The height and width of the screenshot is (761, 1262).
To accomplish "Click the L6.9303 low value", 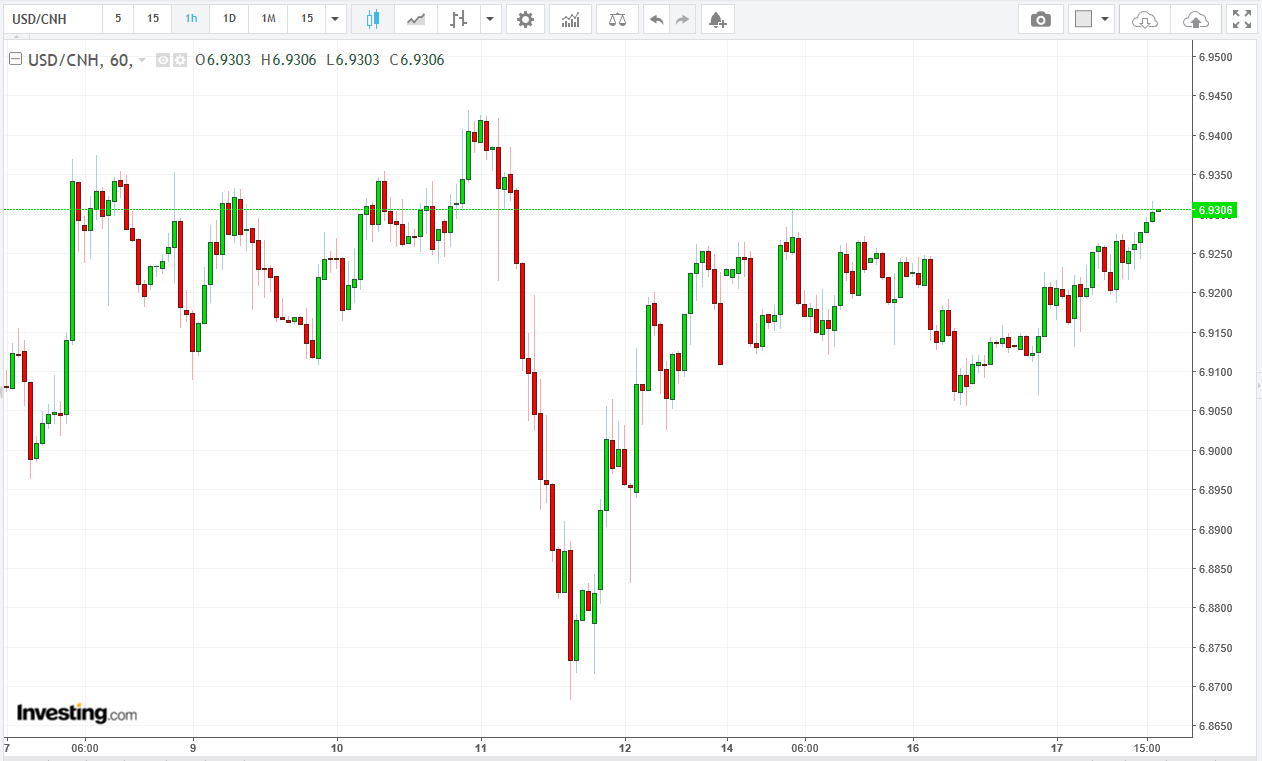I will point(352,60).
